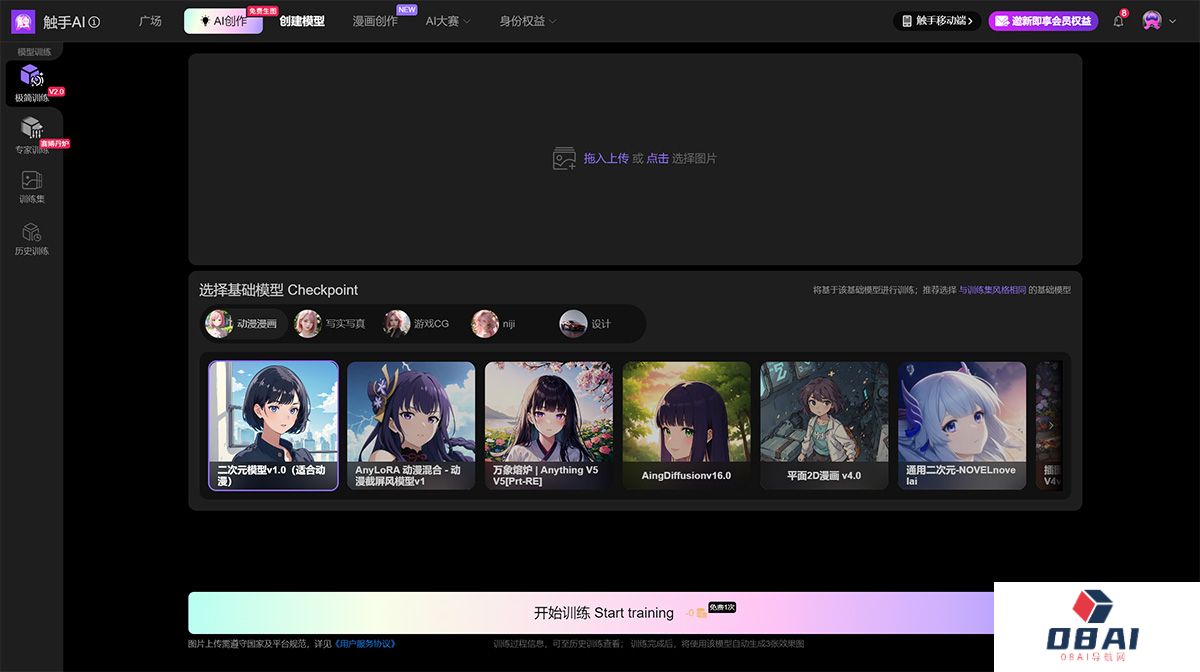Click the 写实写真 category avatar
This screenshot has height=672, width=1200.
pyautogui.click(x=308, y=323)
